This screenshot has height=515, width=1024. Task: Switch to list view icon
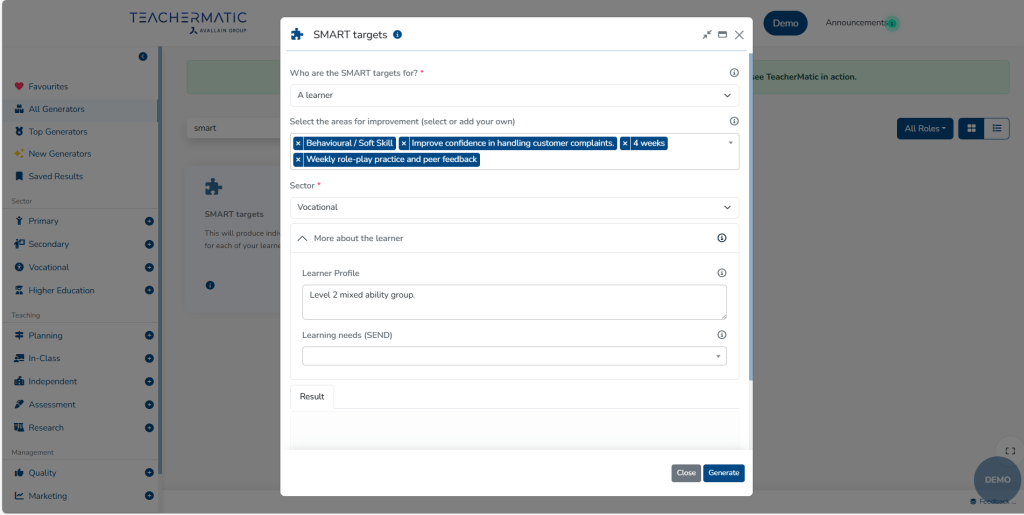click(997, 129)
